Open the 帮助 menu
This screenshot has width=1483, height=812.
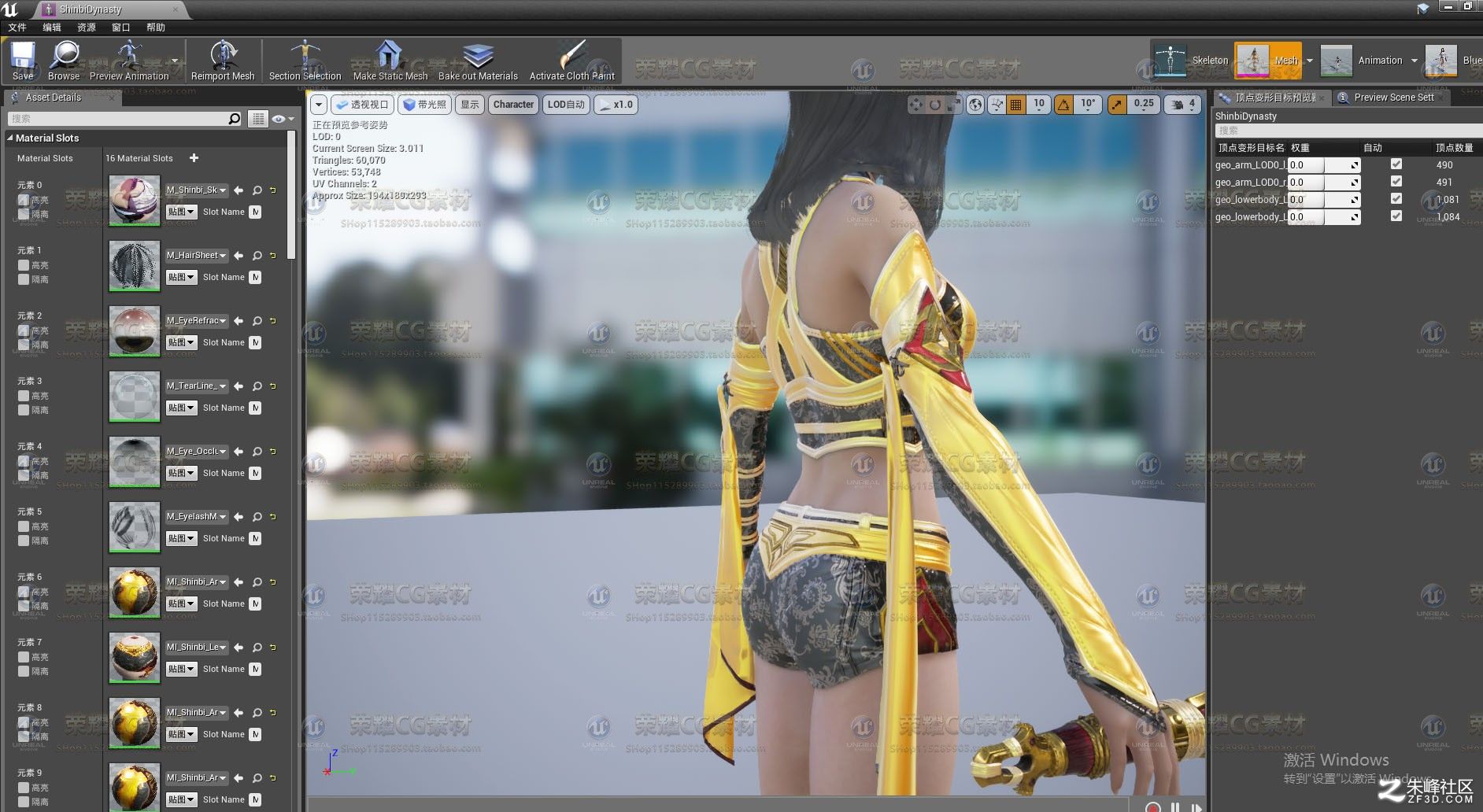coord(156,28)
